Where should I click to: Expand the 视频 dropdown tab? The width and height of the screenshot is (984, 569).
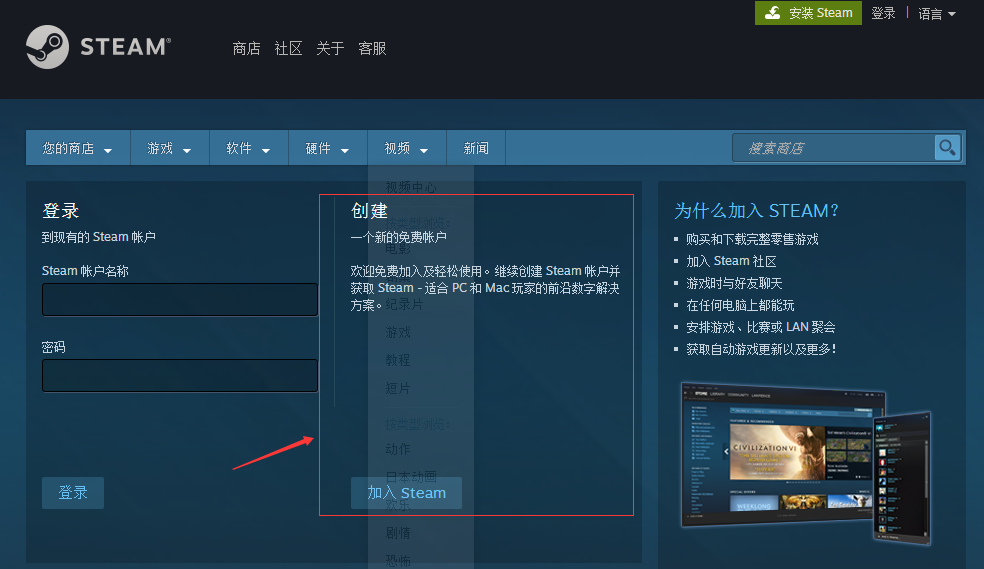(407, 148)
